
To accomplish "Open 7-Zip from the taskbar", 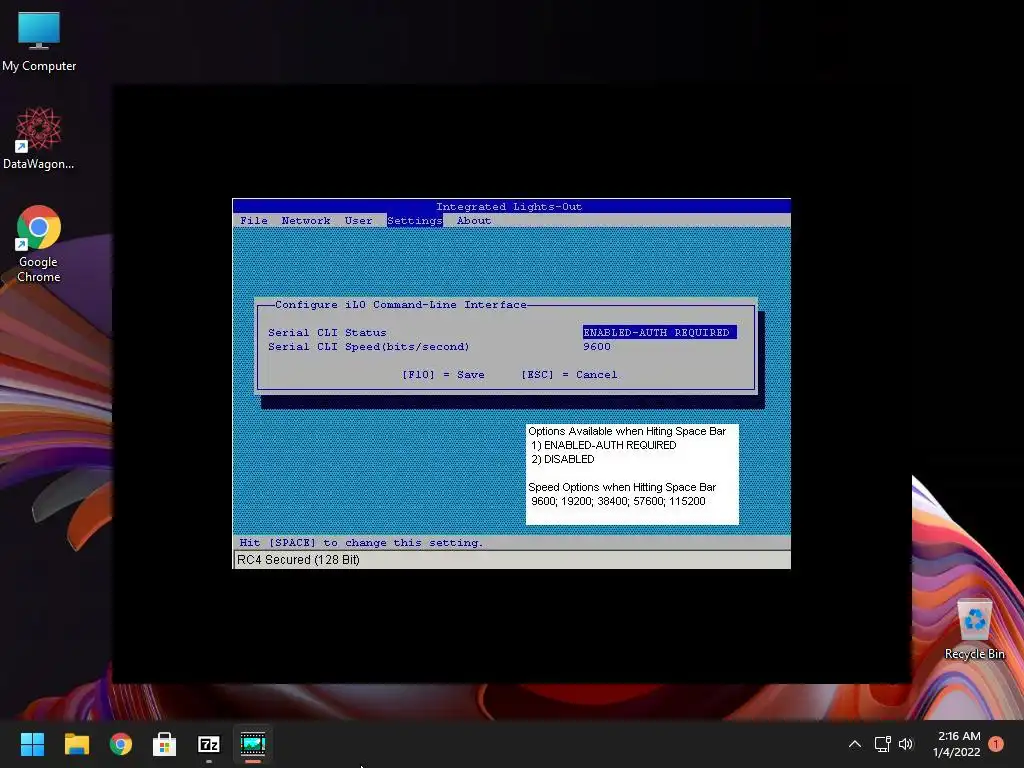I will pyautogui.click(x=209, y=744).
